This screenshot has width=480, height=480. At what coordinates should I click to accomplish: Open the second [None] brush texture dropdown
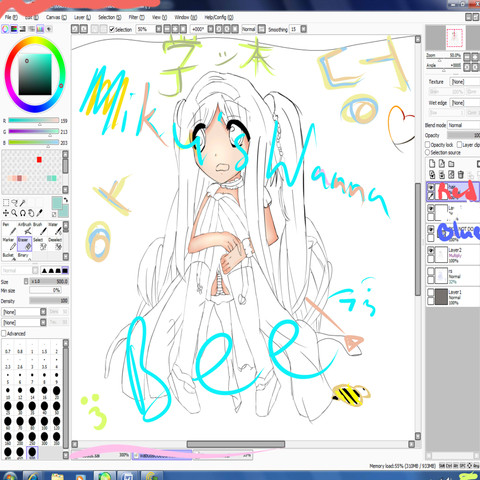24,323
